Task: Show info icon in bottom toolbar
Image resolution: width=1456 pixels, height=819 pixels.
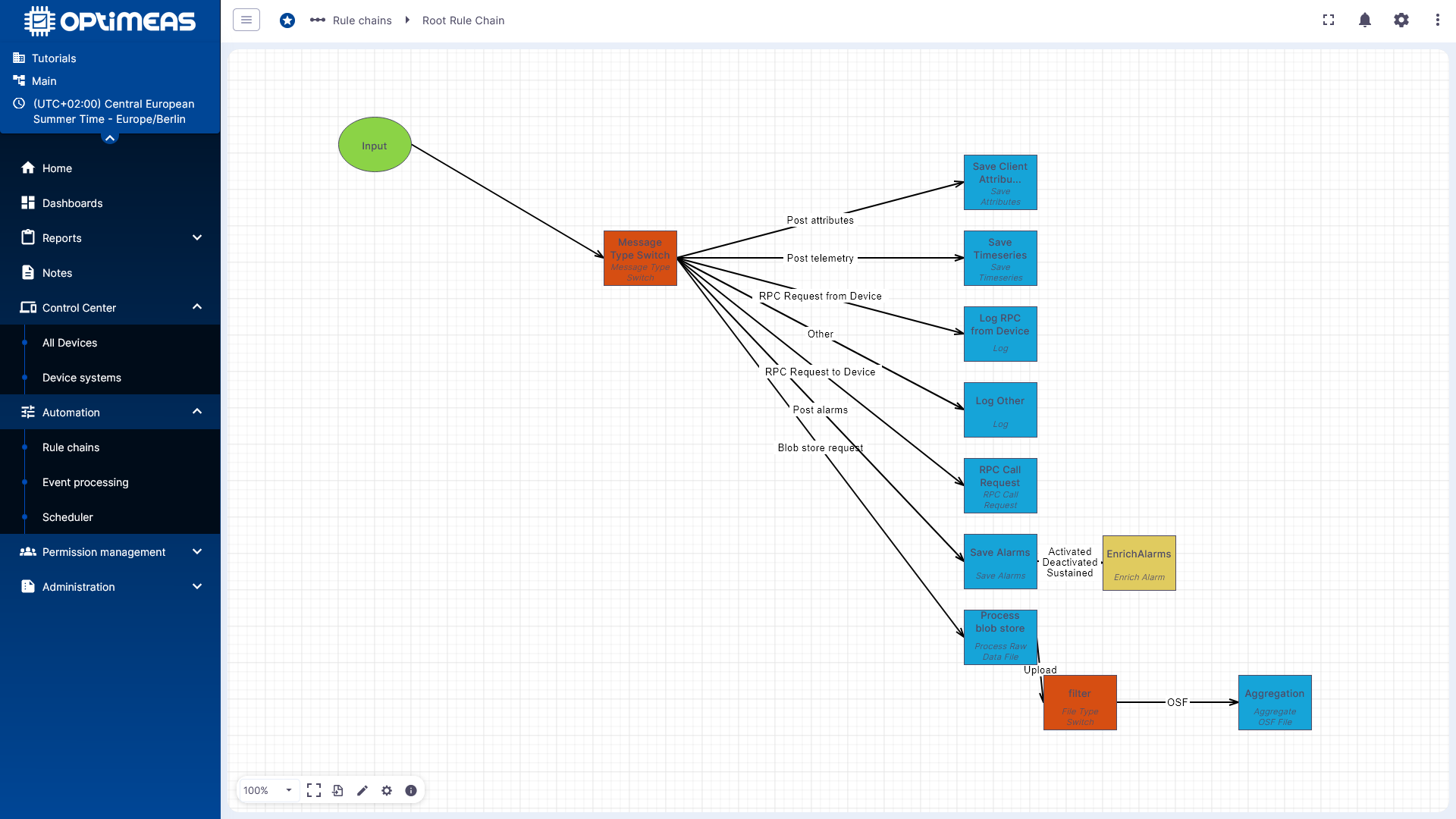Action: [x=411, y=790]
